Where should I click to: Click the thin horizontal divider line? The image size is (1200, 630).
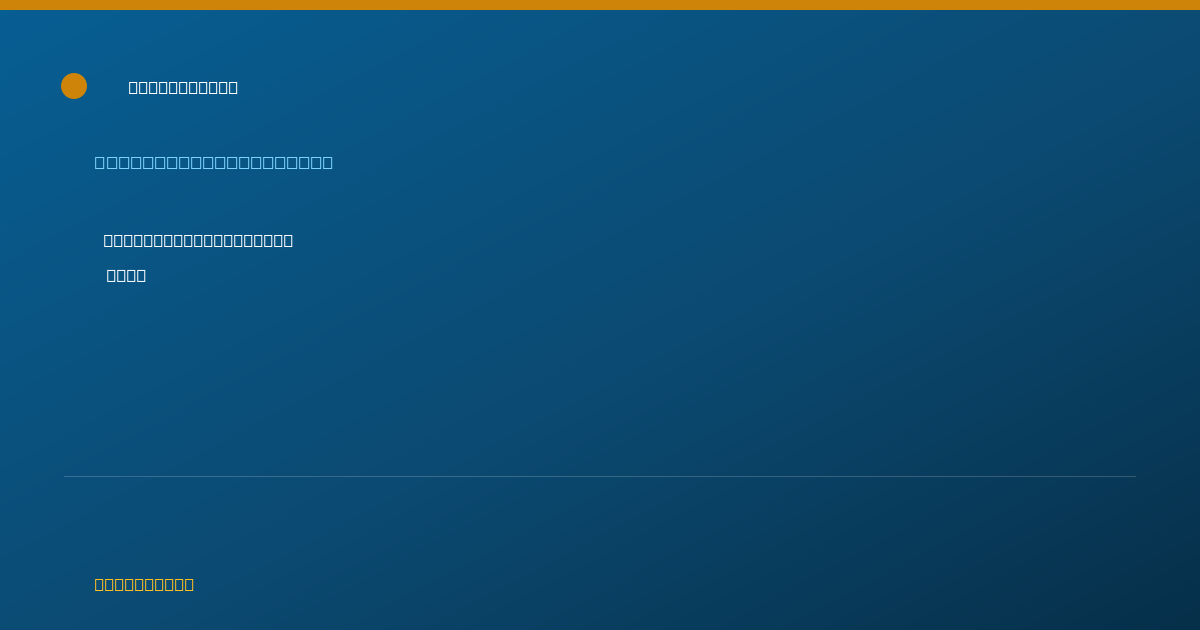point(600,476)
